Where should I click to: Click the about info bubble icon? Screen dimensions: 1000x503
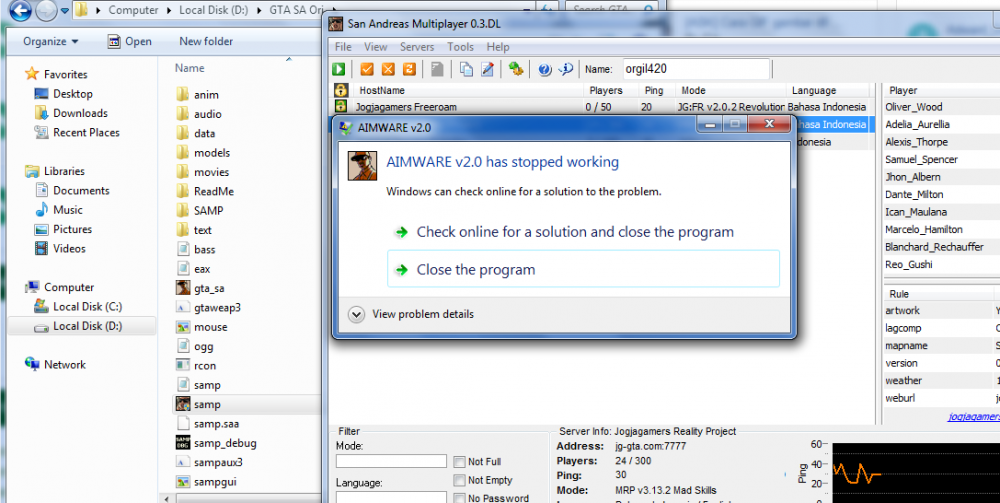pyautogui.click(x=566, y=69)
